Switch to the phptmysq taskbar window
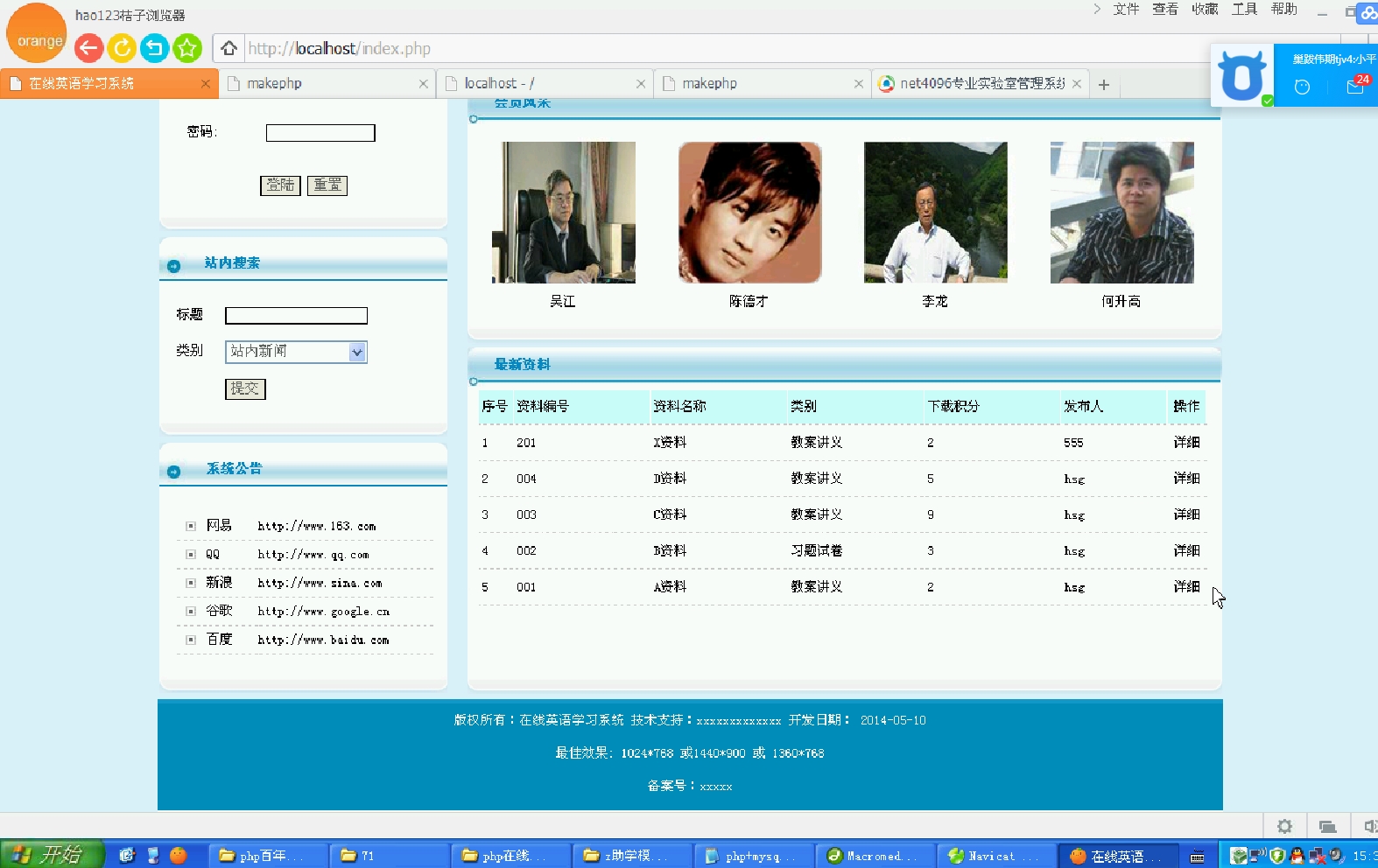Image resolution: width=1378 pixels, height=868 pixels. [x=755, y=856]
